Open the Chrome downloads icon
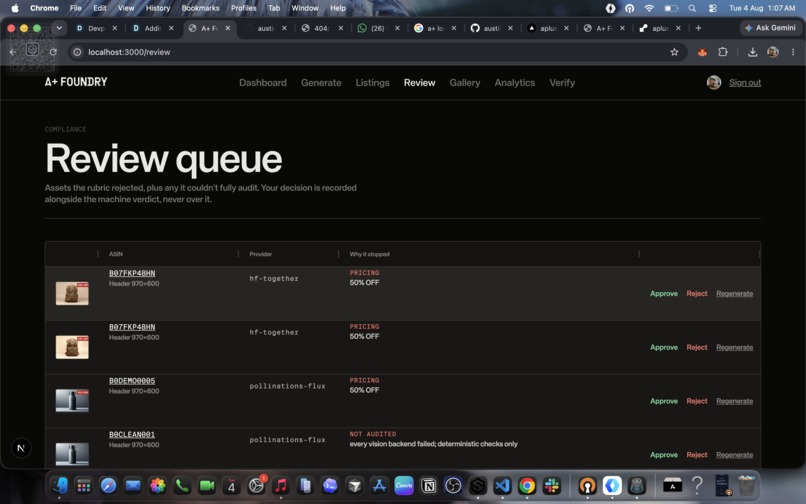 pyautogui.click(x=752, y=52)
